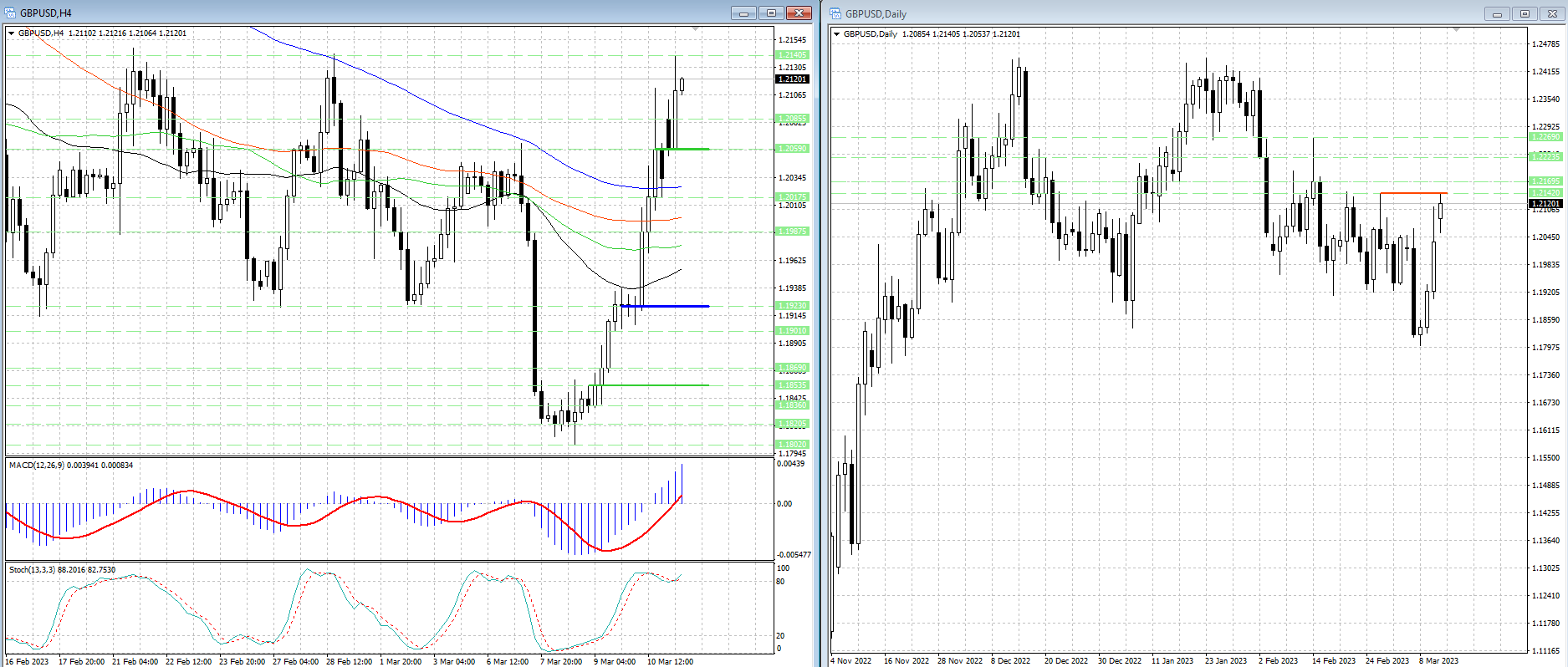Click the 1.21405 green price level label
The height and width of the screenshot is (667, 1568).
(x=792, y=55)
